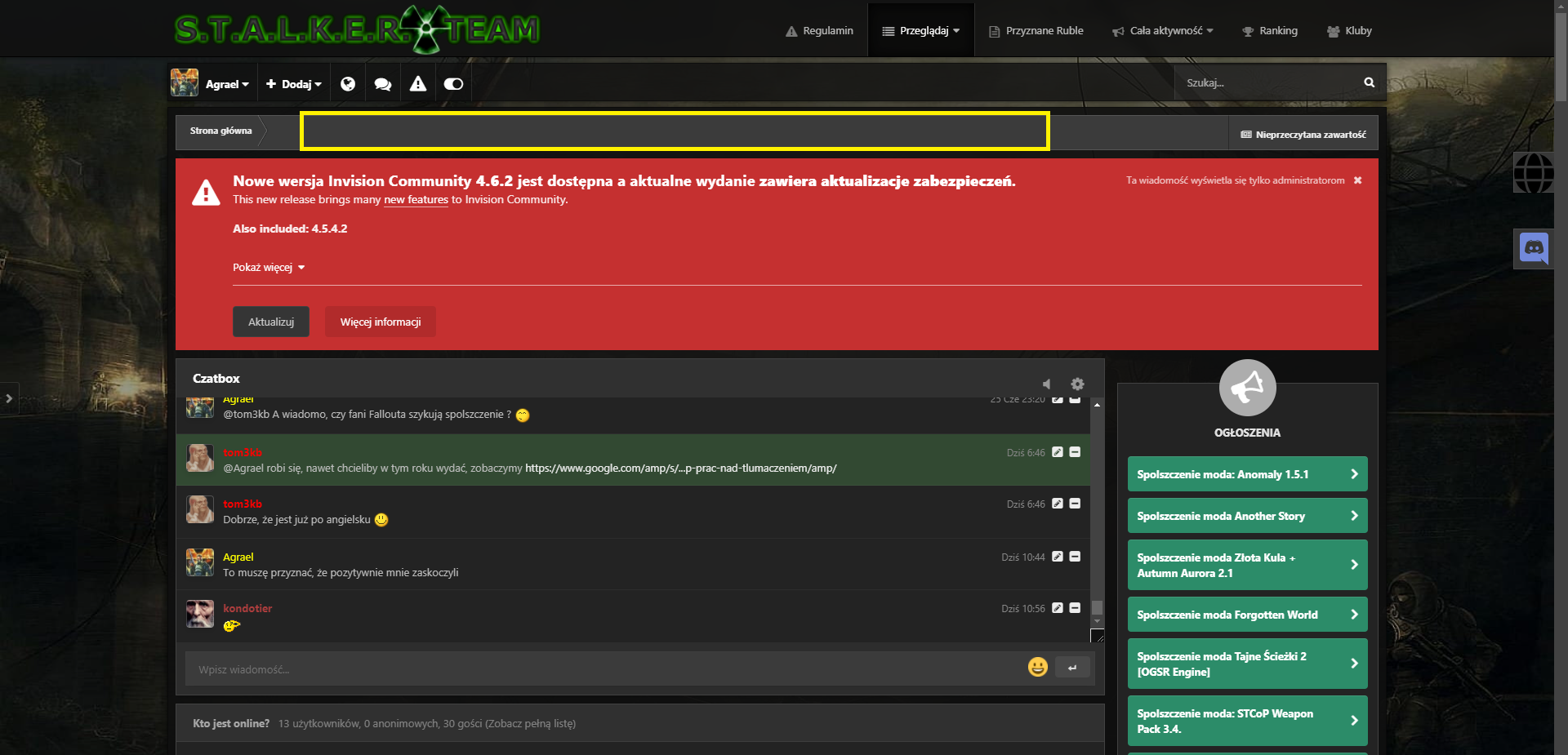
Task: Open the messages speech-bubbles icon
Action: point(383,83)
